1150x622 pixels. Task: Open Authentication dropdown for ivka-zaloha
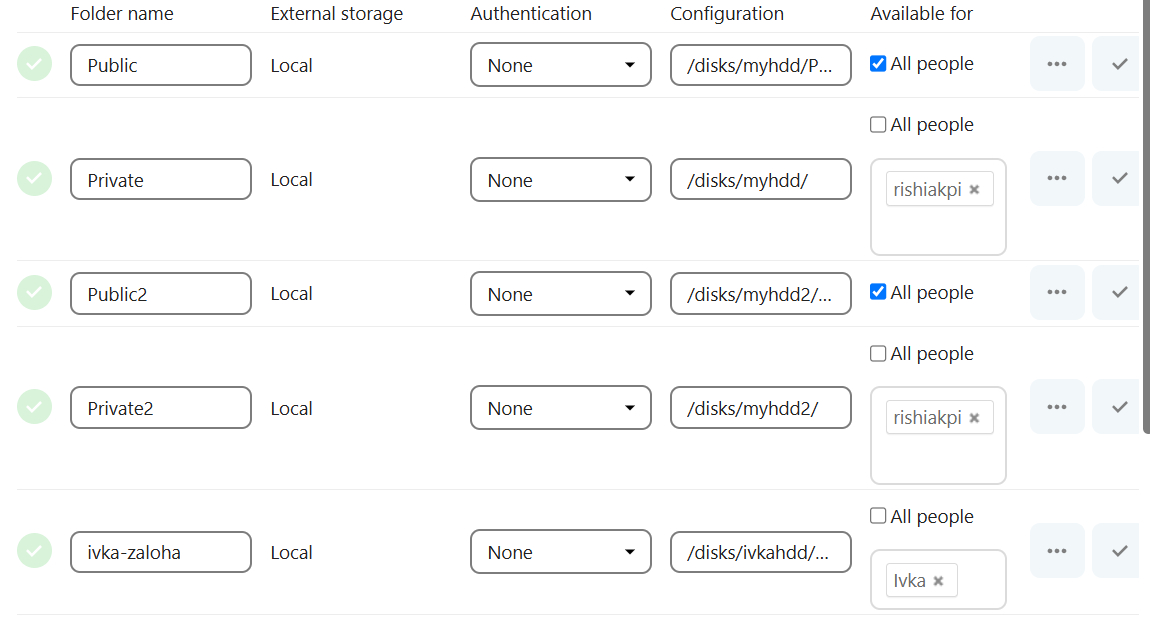click(560, 552)
